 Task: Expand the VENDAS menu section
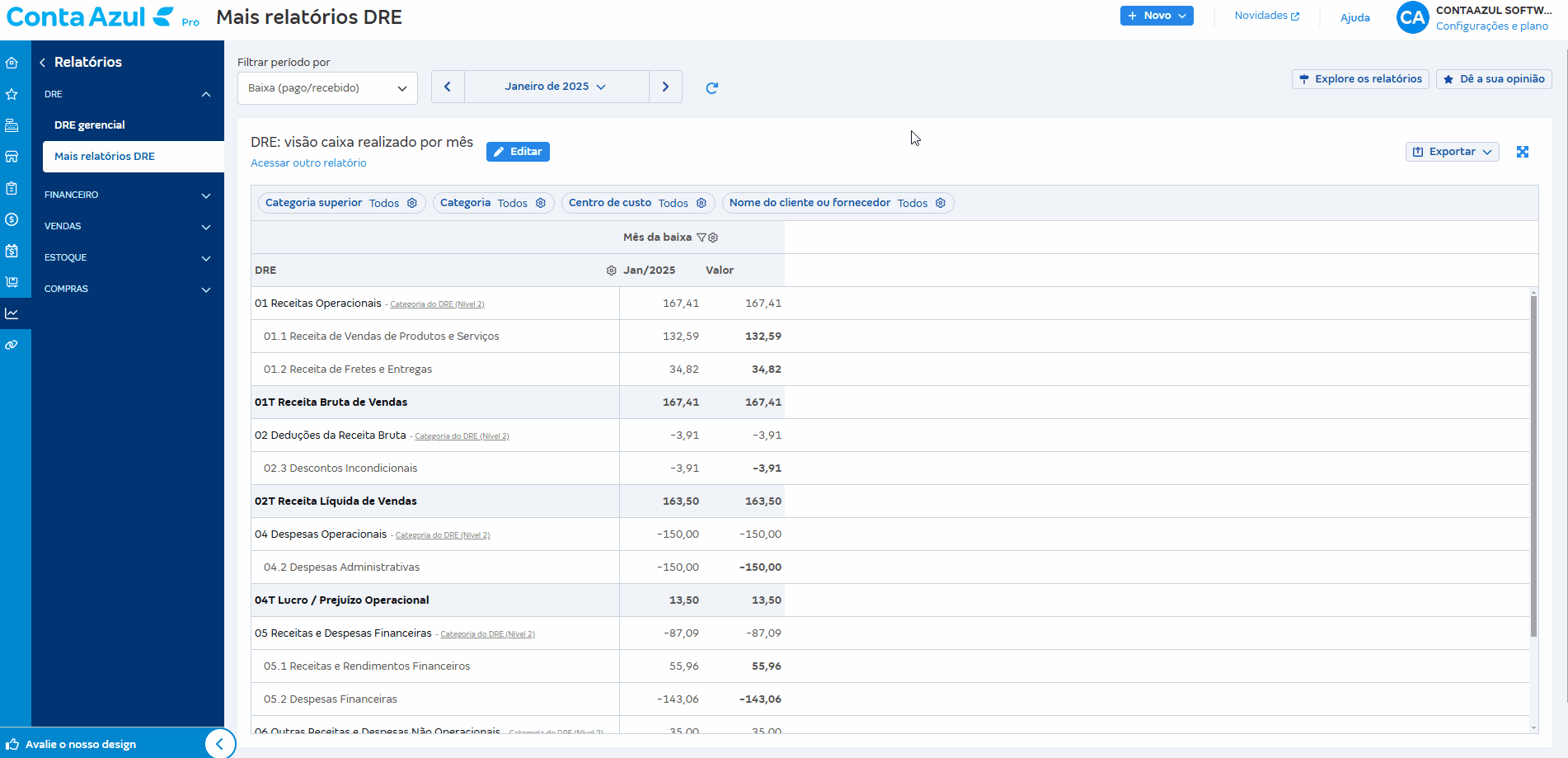coord(128,226)
